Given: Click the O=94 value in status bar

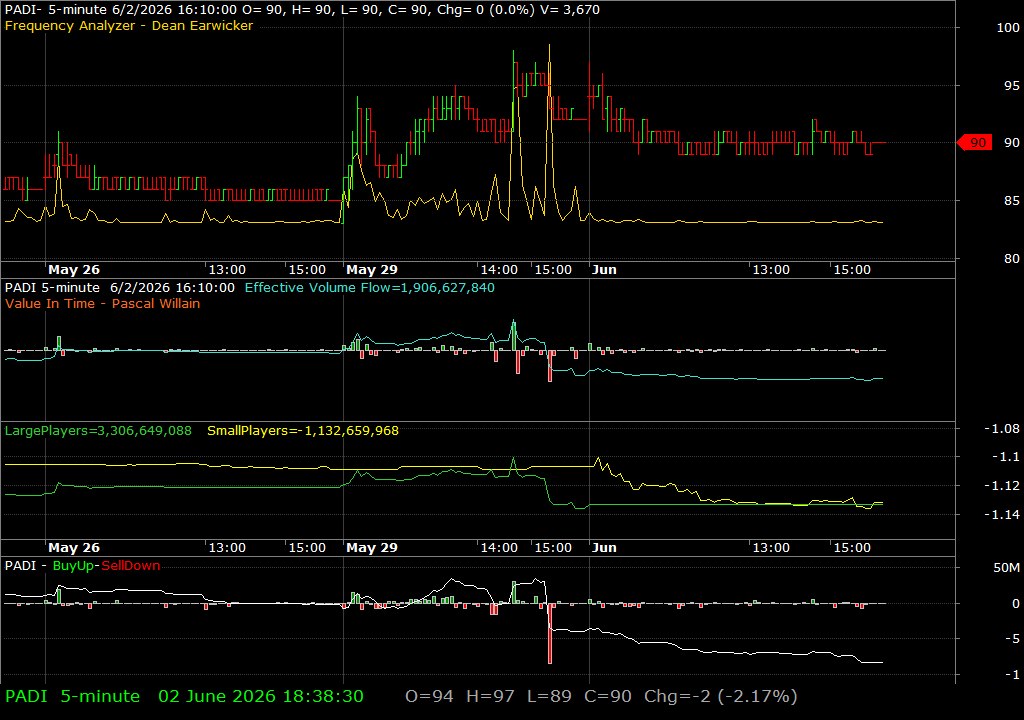Looking at the screenshot, I should tap(429, 696).
